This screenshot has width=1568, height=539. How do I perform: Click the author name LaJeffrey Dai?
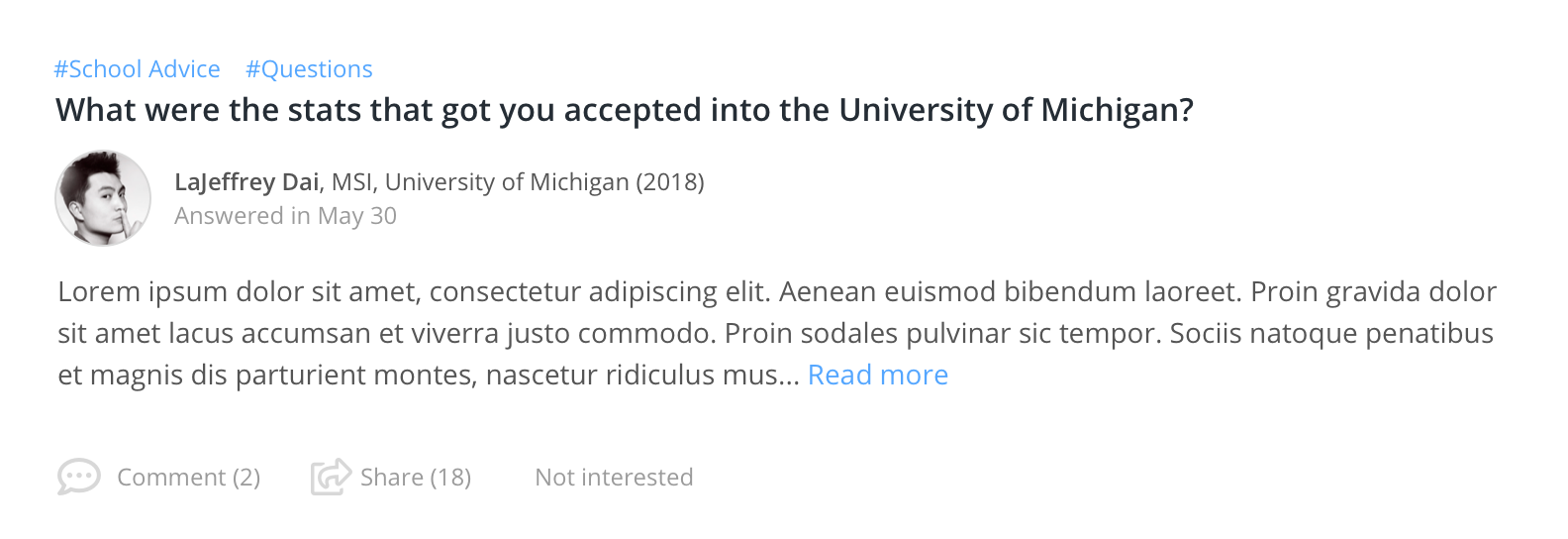(x=246, y=182)
